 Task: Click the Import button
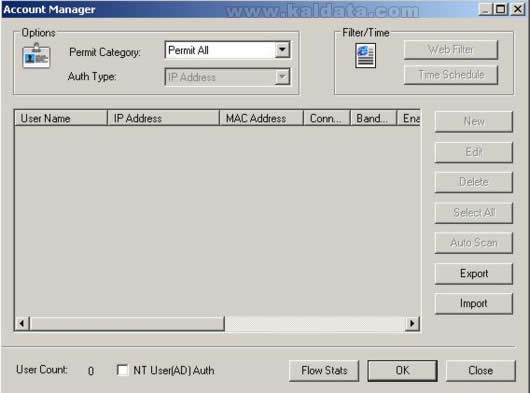tap(474, 303)
